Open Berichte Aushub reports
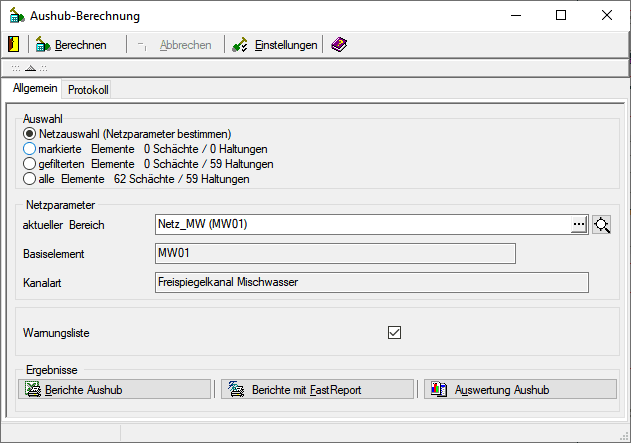 point(115,389)
